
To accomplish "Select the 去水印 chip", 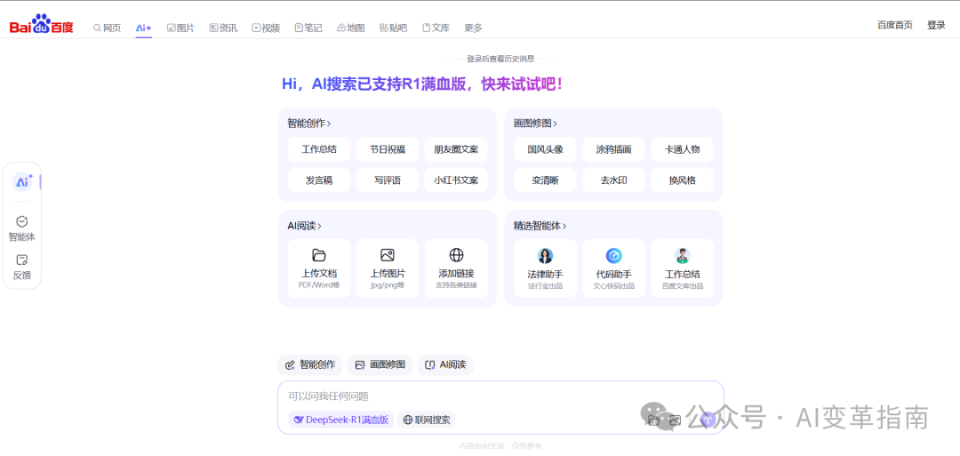I will click(613, 181).
